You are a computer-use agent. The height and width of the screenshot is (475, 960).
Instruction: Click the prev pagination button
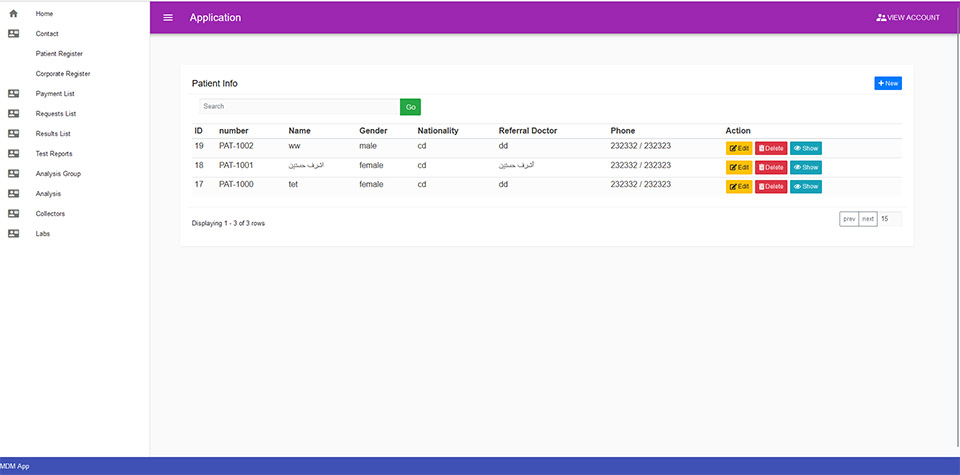click(x=849, y=219)
